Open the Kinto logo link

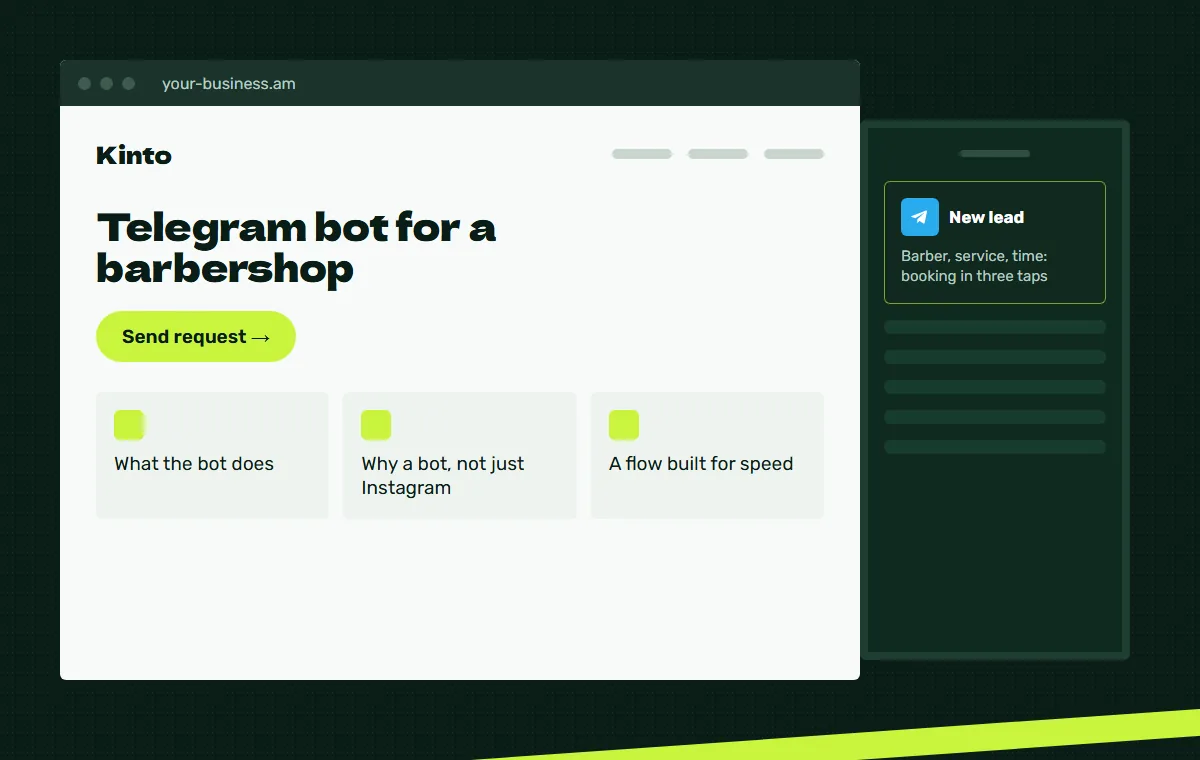(134, 155)
